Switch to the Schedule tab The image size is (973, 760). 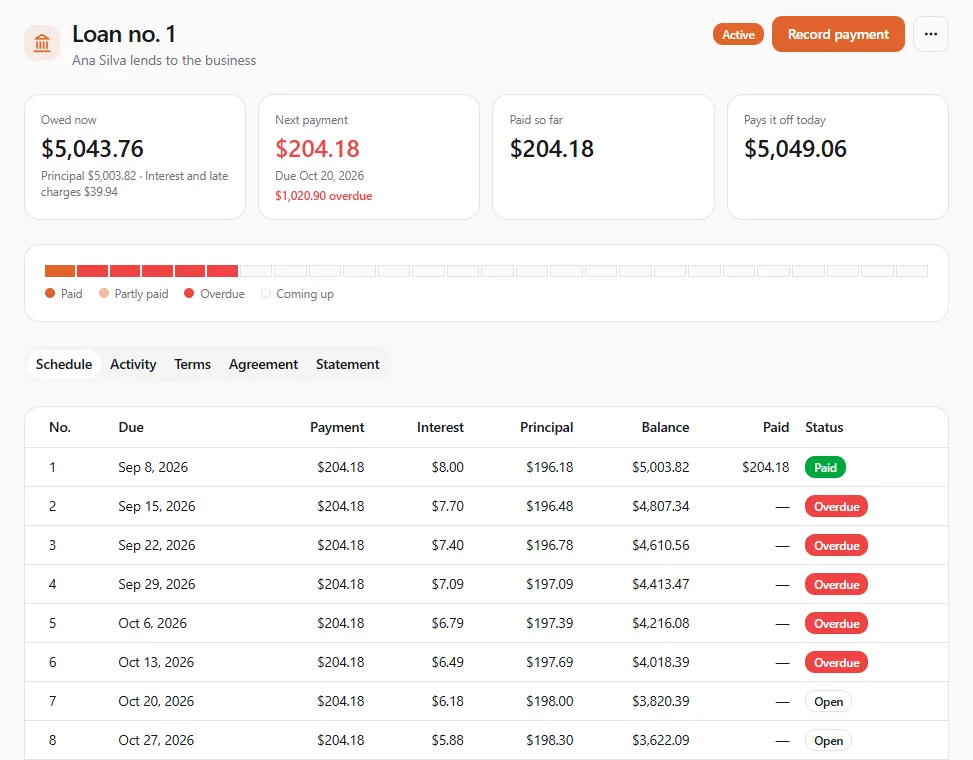click(64, 364)
